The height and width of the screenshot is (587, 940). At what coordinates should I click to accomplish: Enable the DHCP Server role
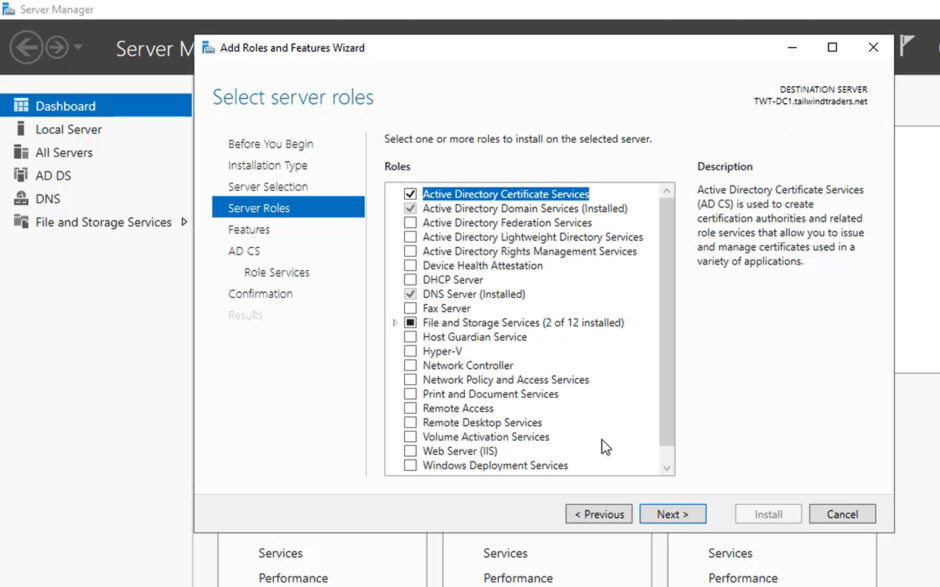[409, 279]
